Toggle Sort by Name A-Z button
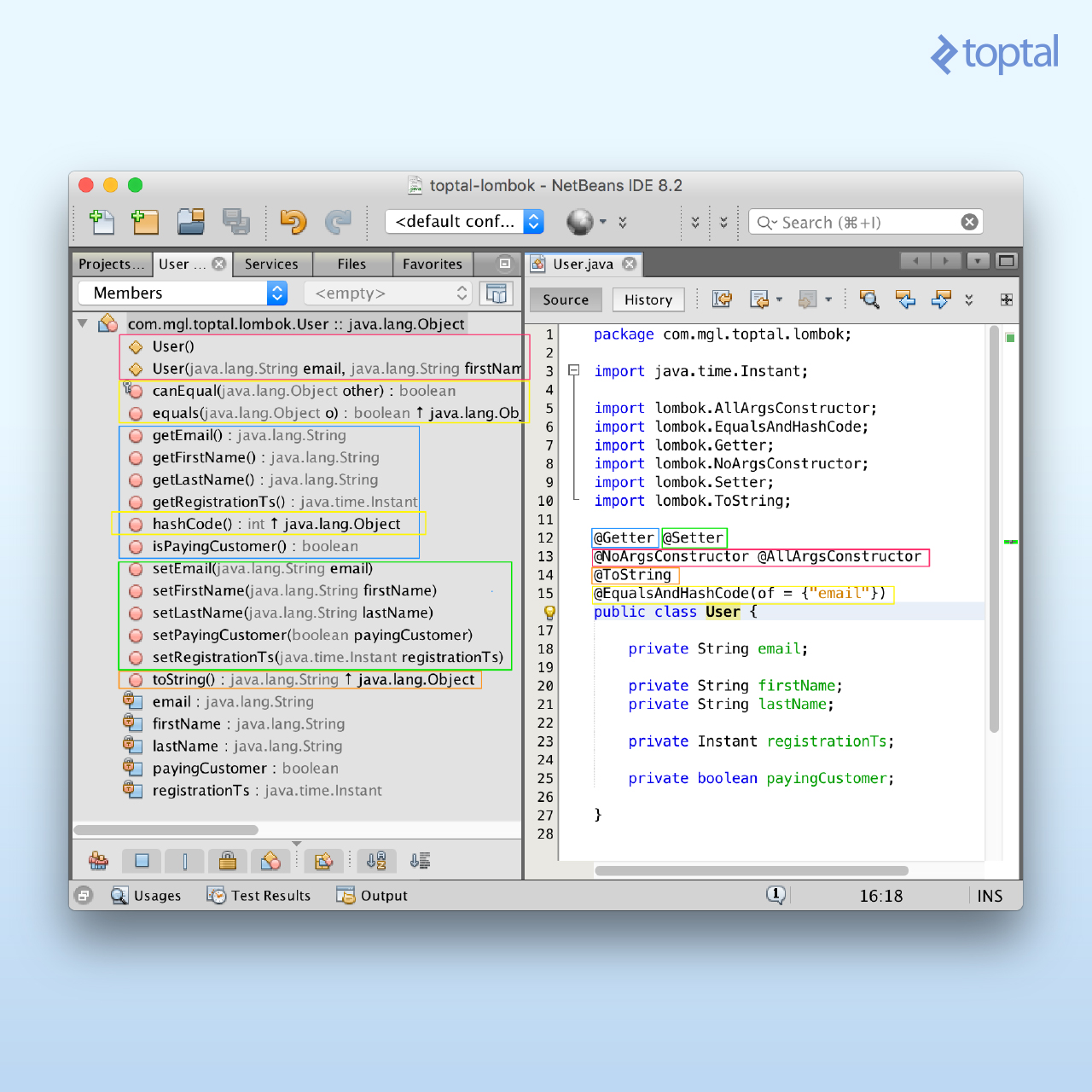The height and width of the screenshot is (1092, 1092). click(376, 861)
